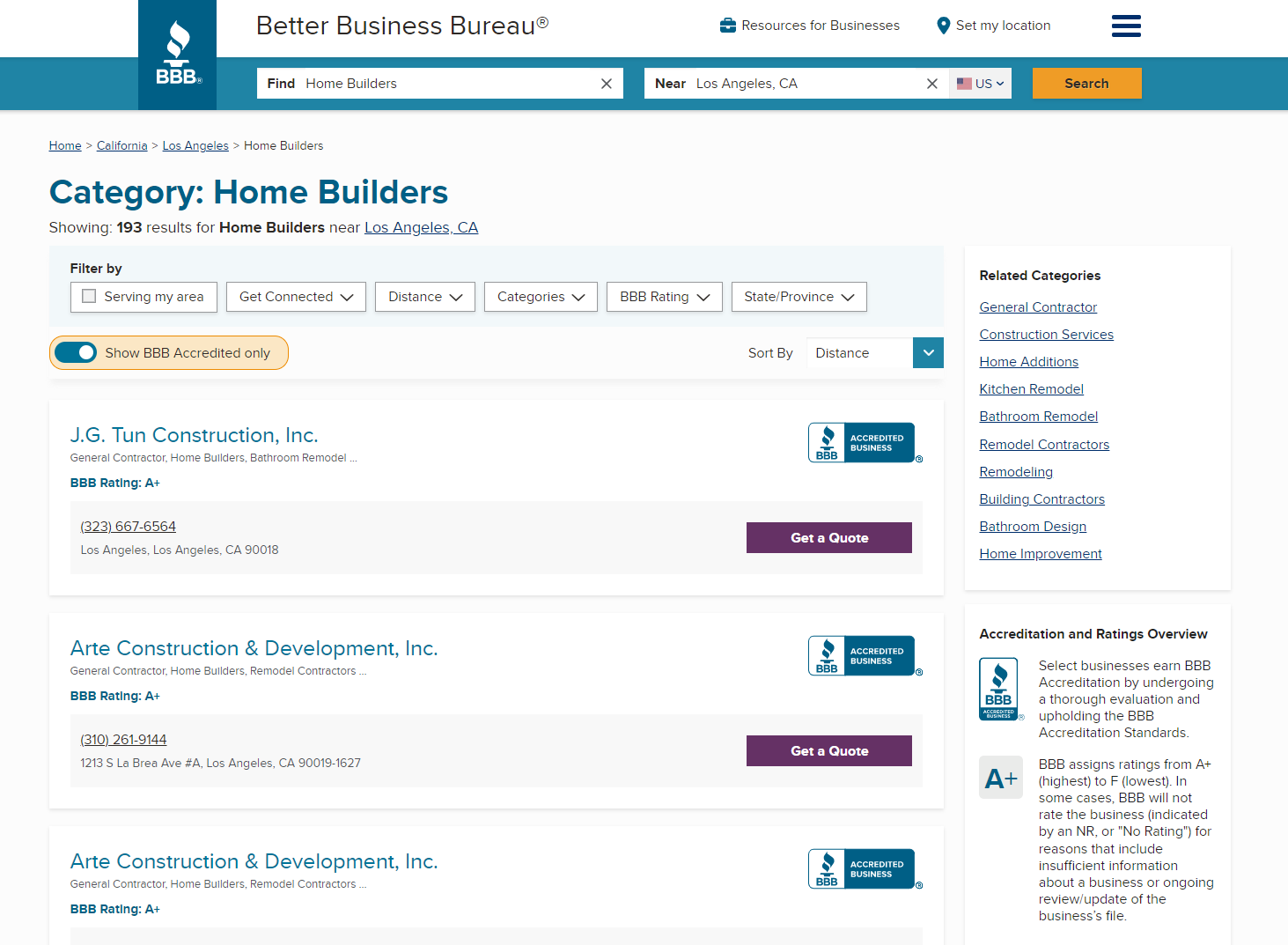Open Arte Construction listing above BBB Rating at (310) 261-9144
The image size is (1288, 945).
click(x=254, y=648)
